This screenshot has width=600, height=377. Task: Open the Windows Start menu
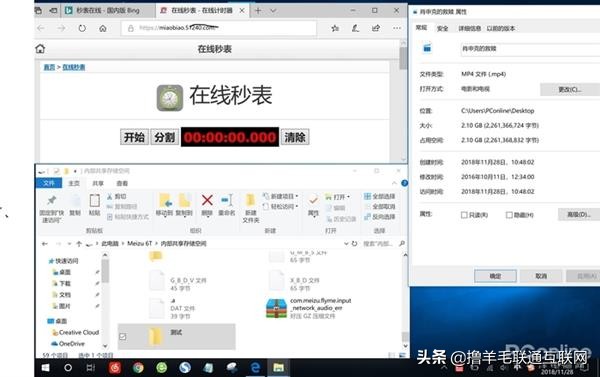tap(45, 368)
